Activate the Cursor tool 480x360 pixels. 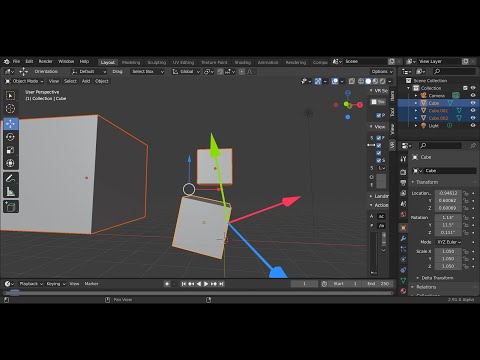click(10, 109)
